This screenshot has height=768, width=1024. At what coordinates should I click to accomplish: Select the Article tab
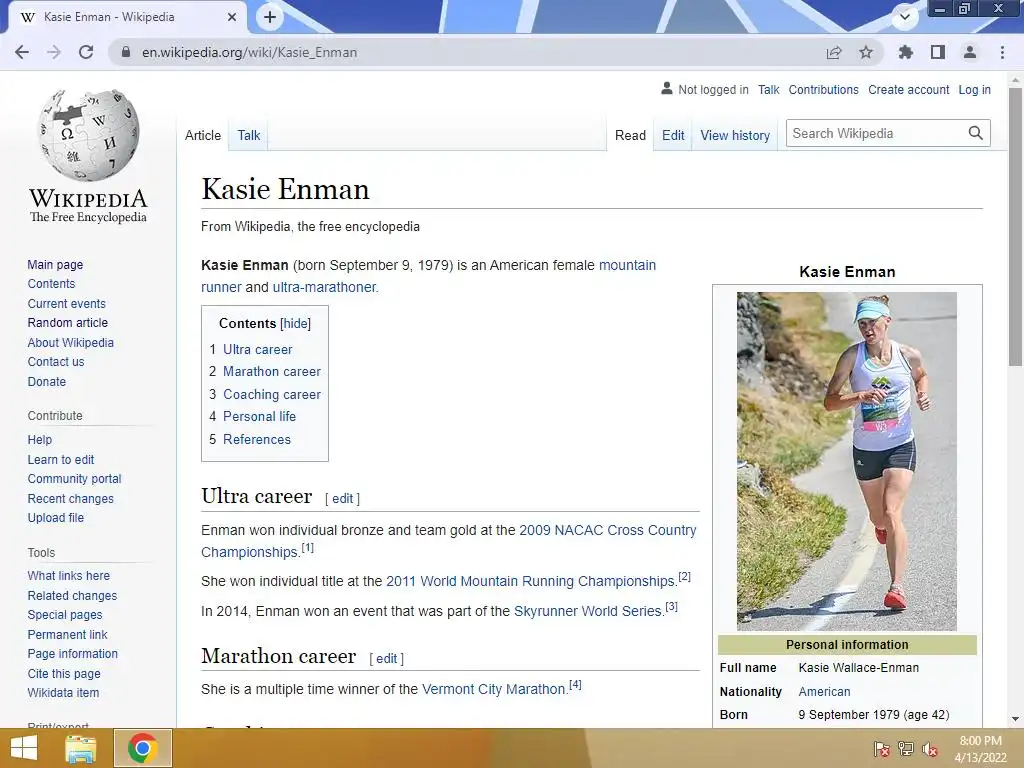[202, 135]
